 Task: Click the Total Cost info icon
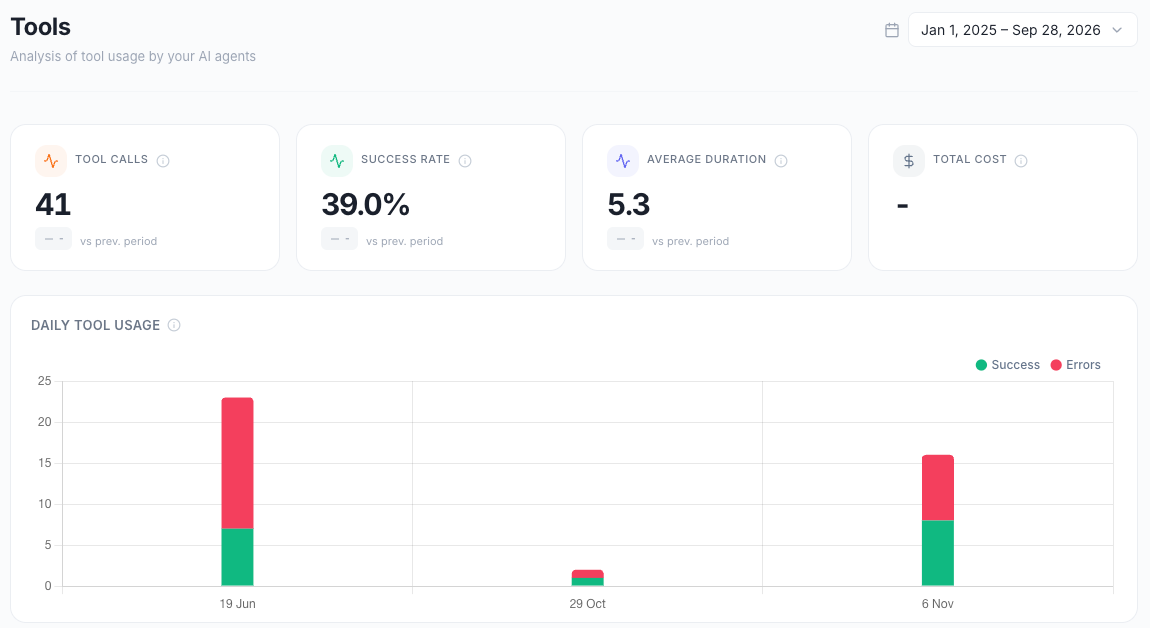pyautogui.click(x=1021, y=161)
